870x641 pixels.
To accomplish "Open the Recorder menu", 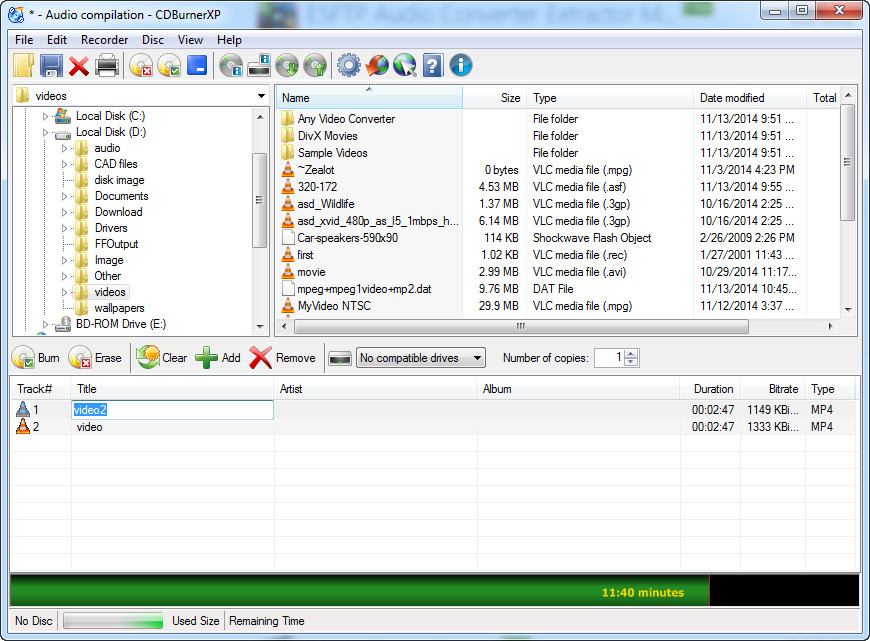I will click(x=104, y=39).
